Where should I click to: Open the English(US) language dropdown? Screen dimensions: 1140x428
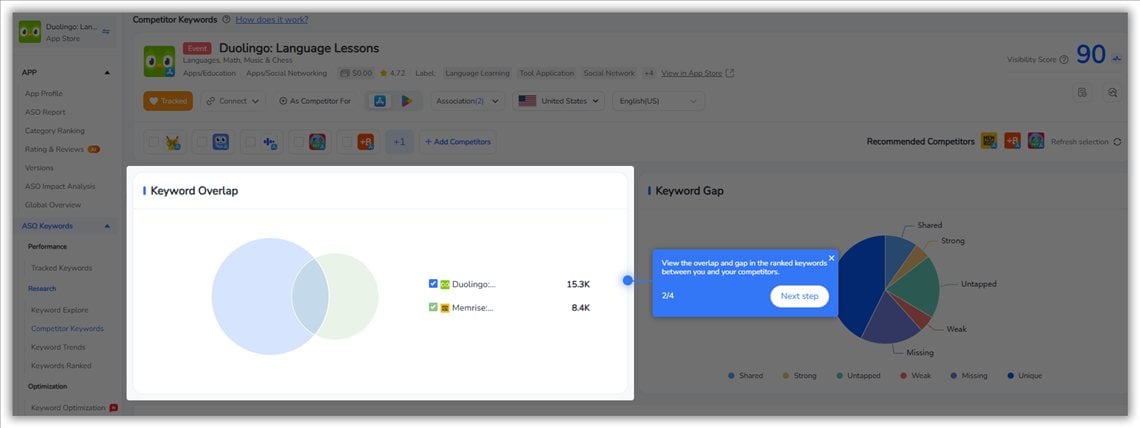pyautogui.click(x=659, y=101)
